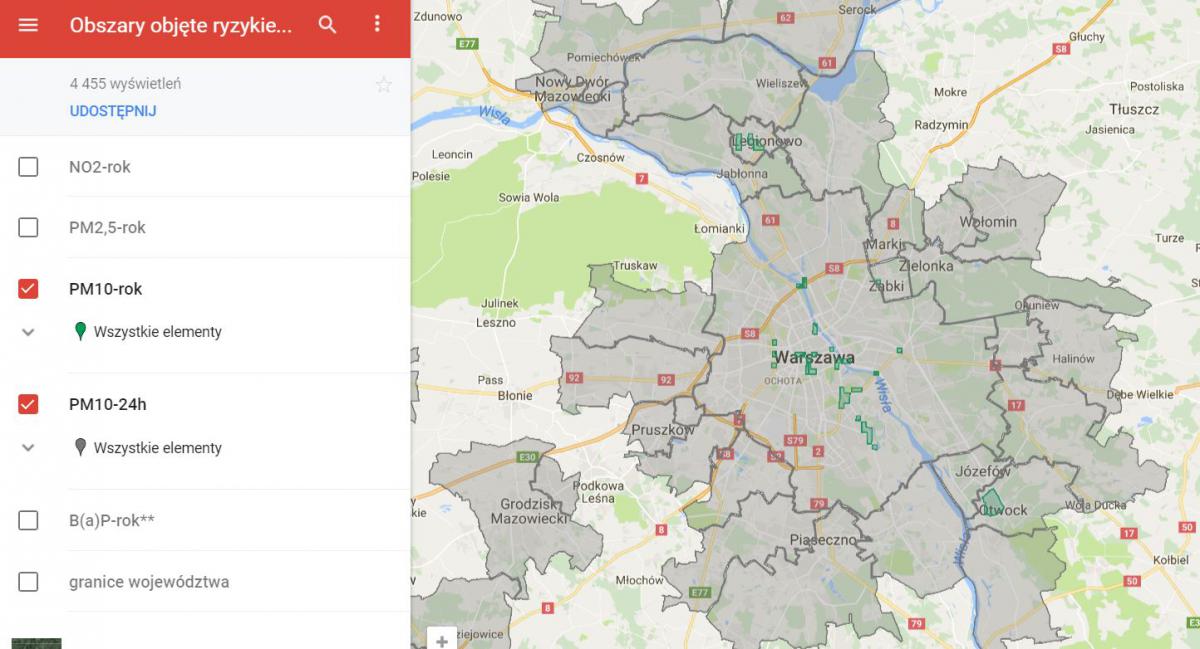Click the Wołomin label on the map
1200x649 pixels.
[x=988, y=221]
